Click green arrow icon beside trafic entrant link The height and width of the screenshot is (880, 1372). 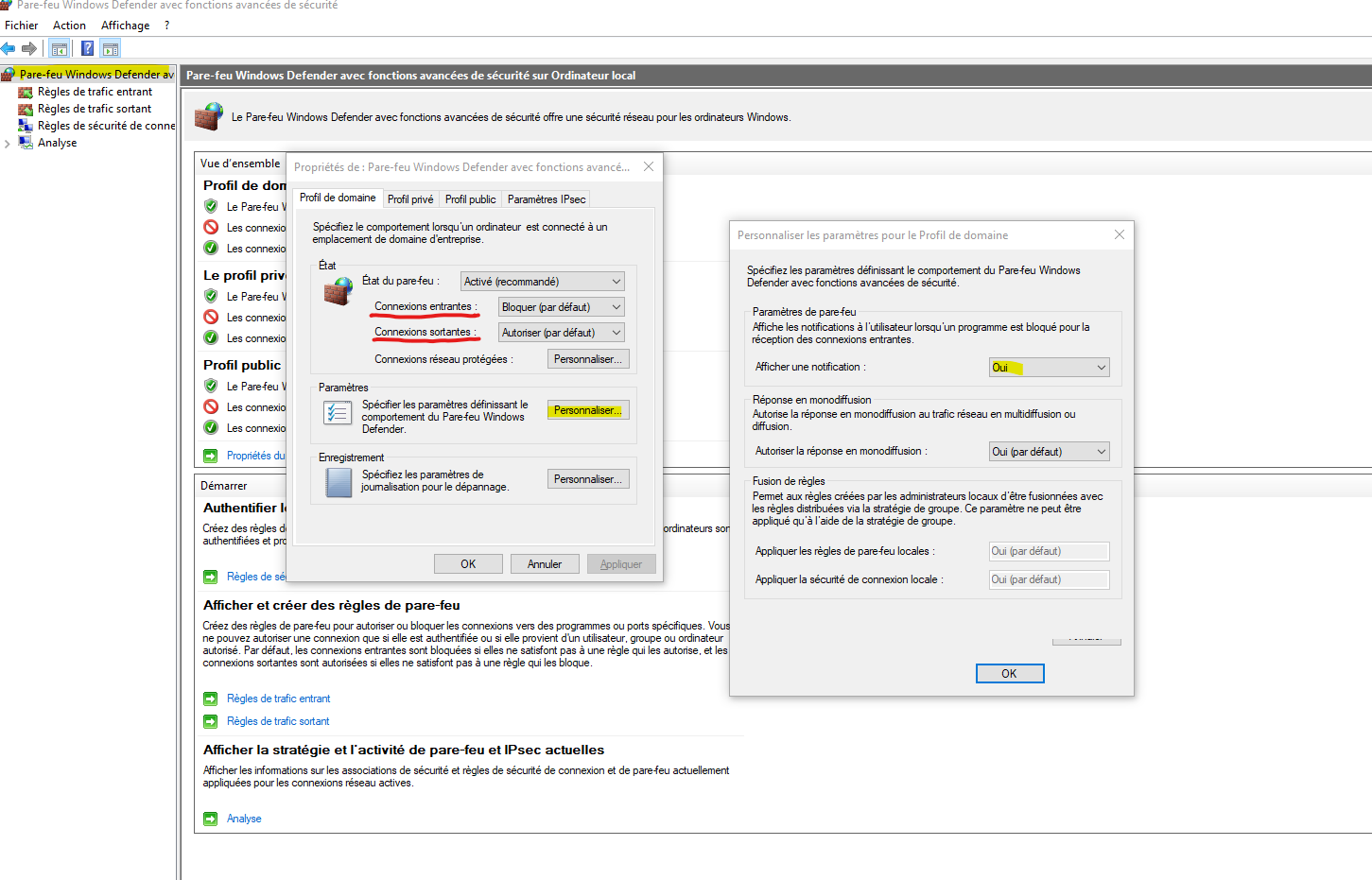pyautogui.click(x=210, y=699)
